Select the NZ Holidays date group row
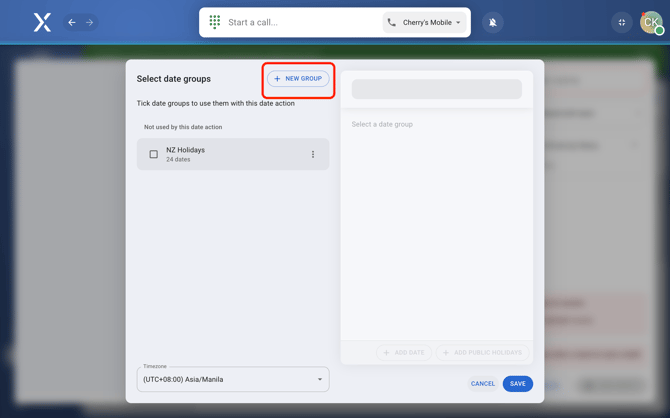This screenshot has height=418, width=670. [x=230, y=154]
